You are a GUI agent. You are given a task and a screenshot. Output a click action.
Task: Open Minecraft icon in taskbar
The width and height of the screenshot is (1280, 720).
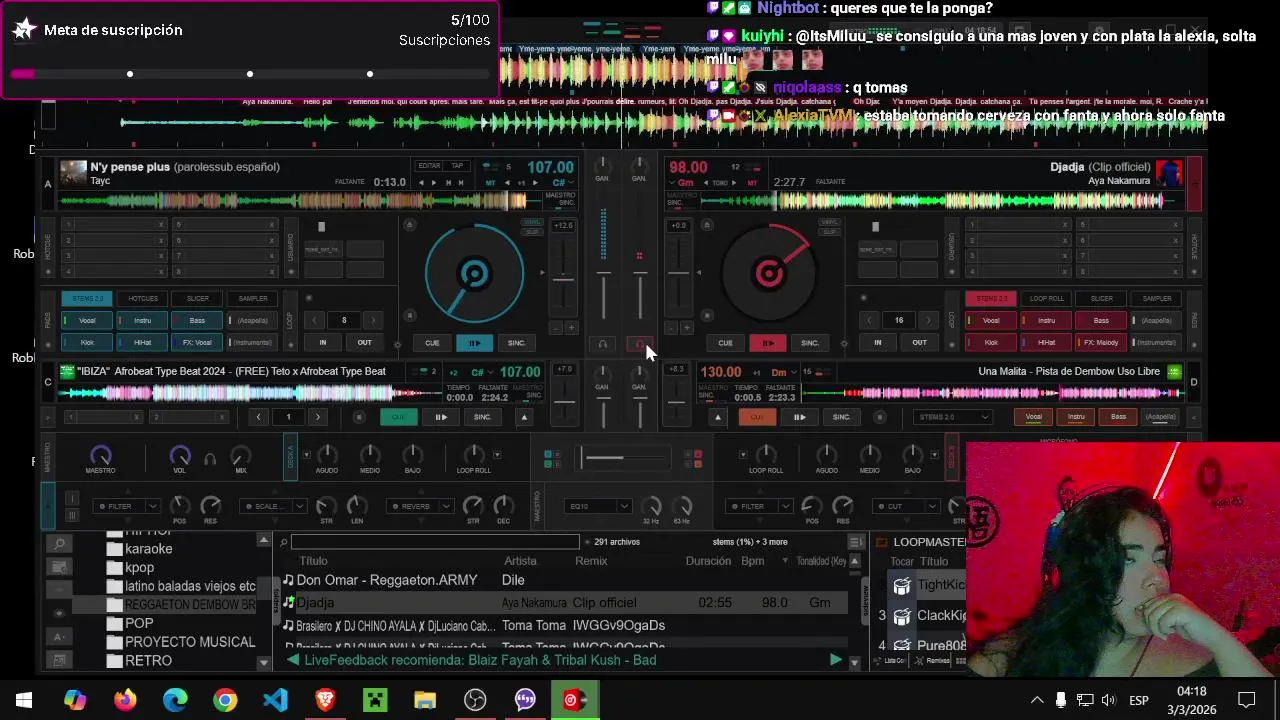375,699
